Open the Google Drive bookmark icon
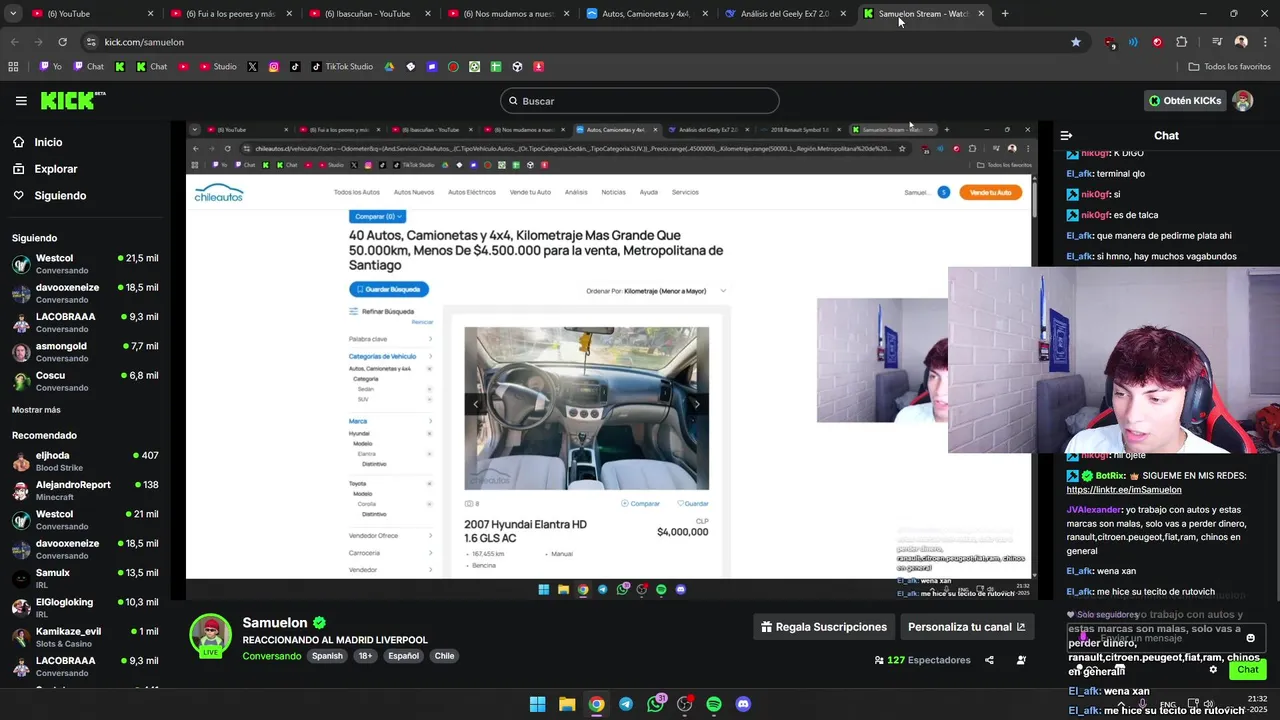 click(x=389, y=67)
